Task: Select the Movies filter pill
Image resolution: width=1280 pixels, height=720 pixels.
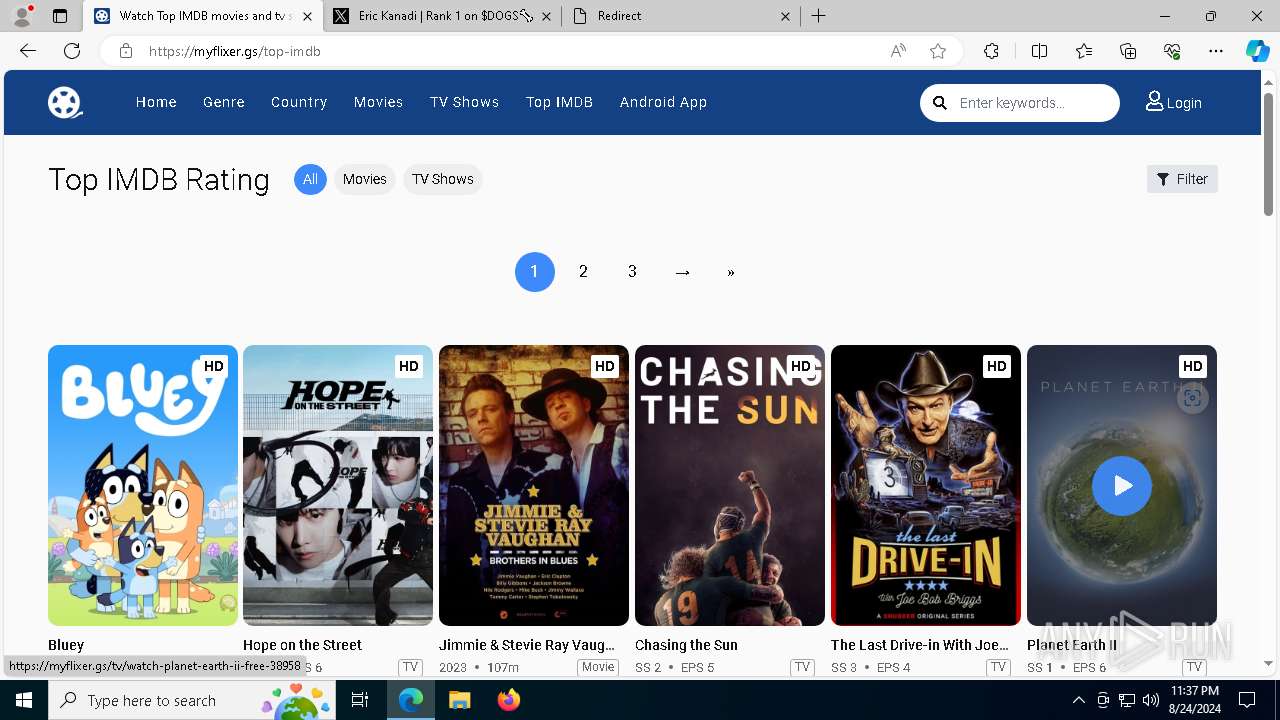Action: 364,179
